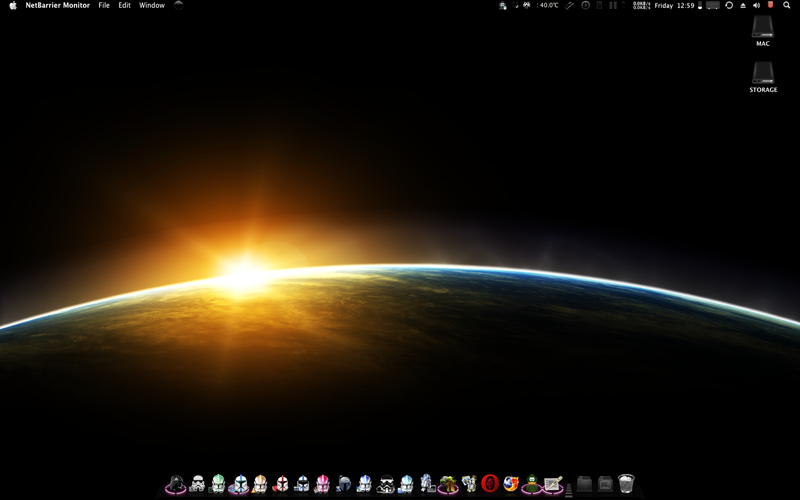Viewport: 800px width, 500px height.
Task: Open Spotlight search magnifier
Action: tap(786, 5)
